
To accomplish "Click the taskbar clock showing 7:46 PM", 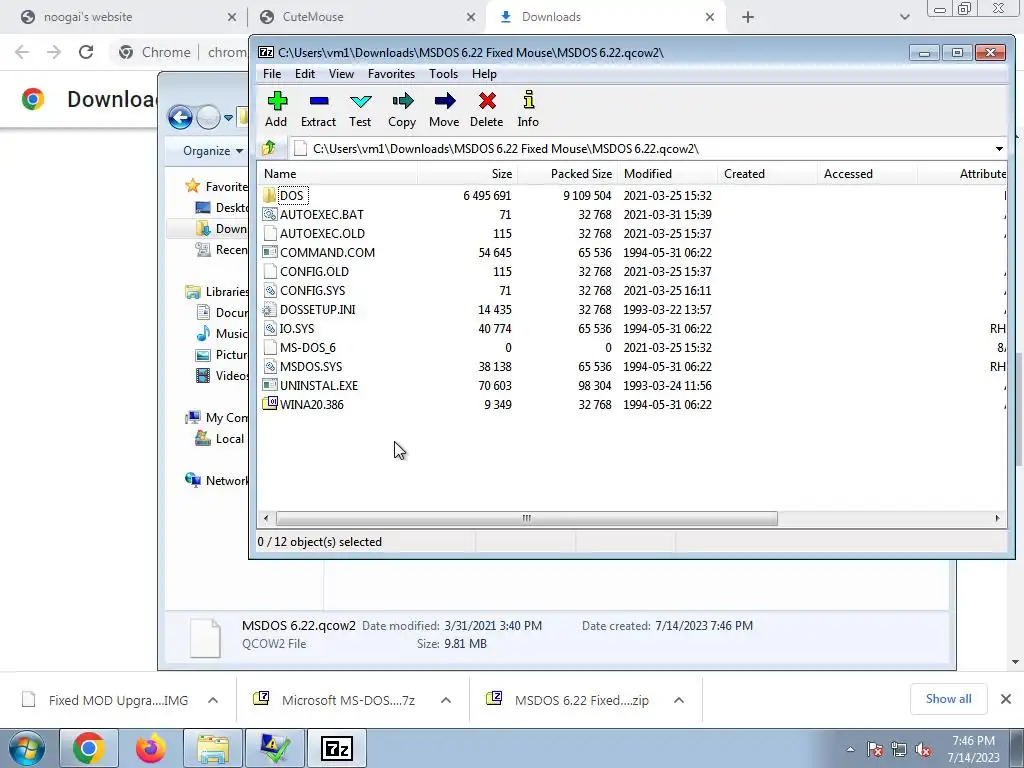I will (x=973, y=749).
